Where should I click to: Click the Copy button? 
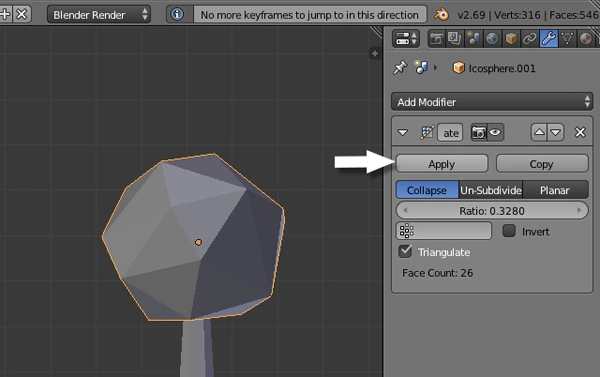tap(542, 164)
